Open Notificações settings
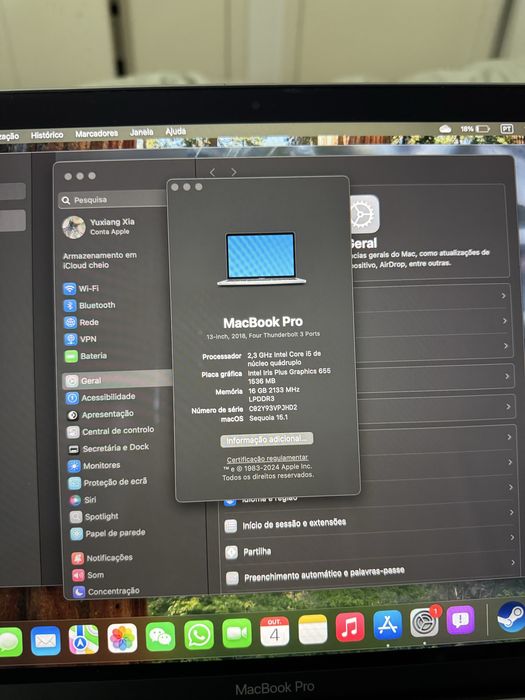The image size is (525, 700). pos(102,558)
